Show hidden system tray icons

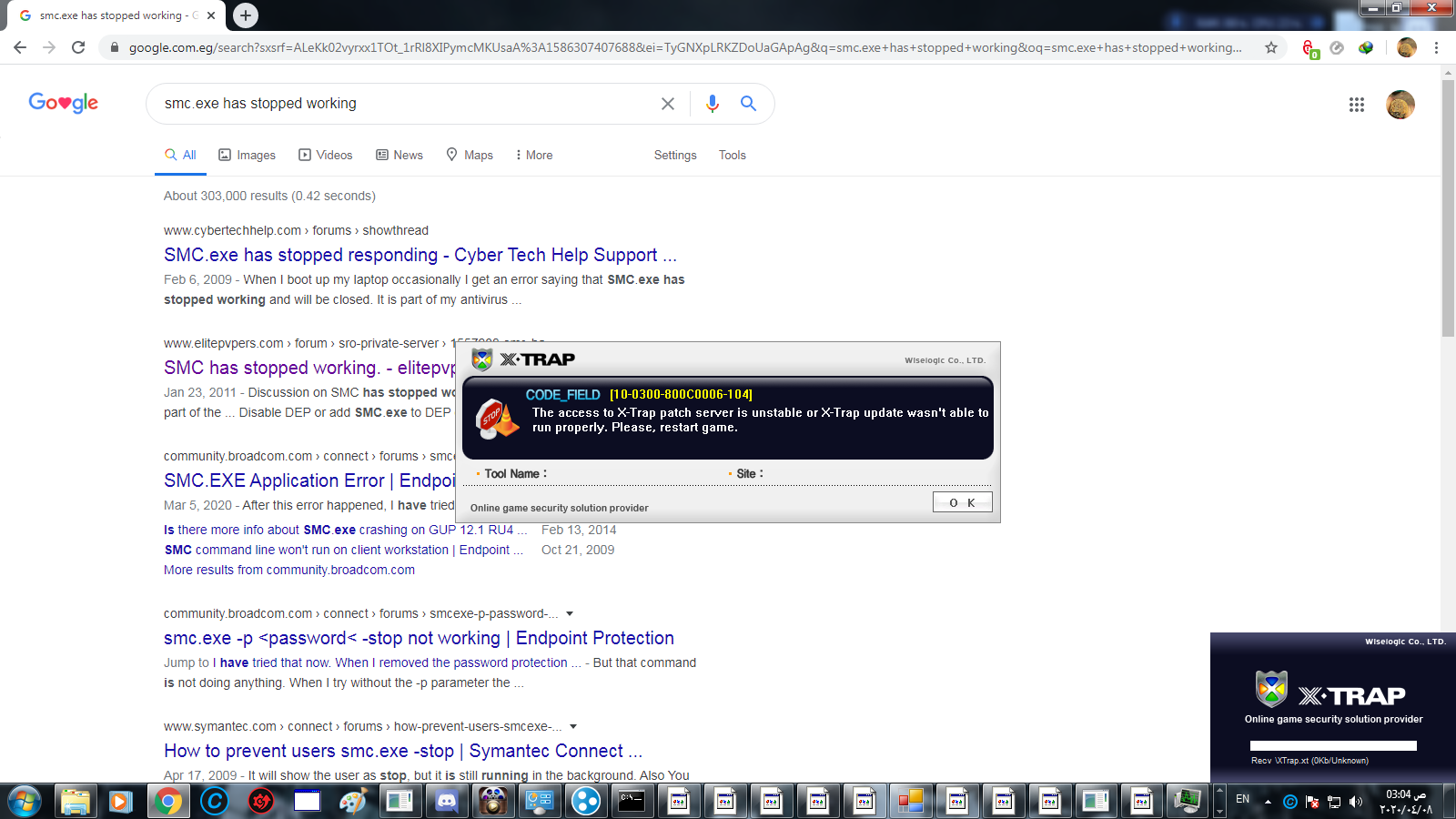[1268, 802]
